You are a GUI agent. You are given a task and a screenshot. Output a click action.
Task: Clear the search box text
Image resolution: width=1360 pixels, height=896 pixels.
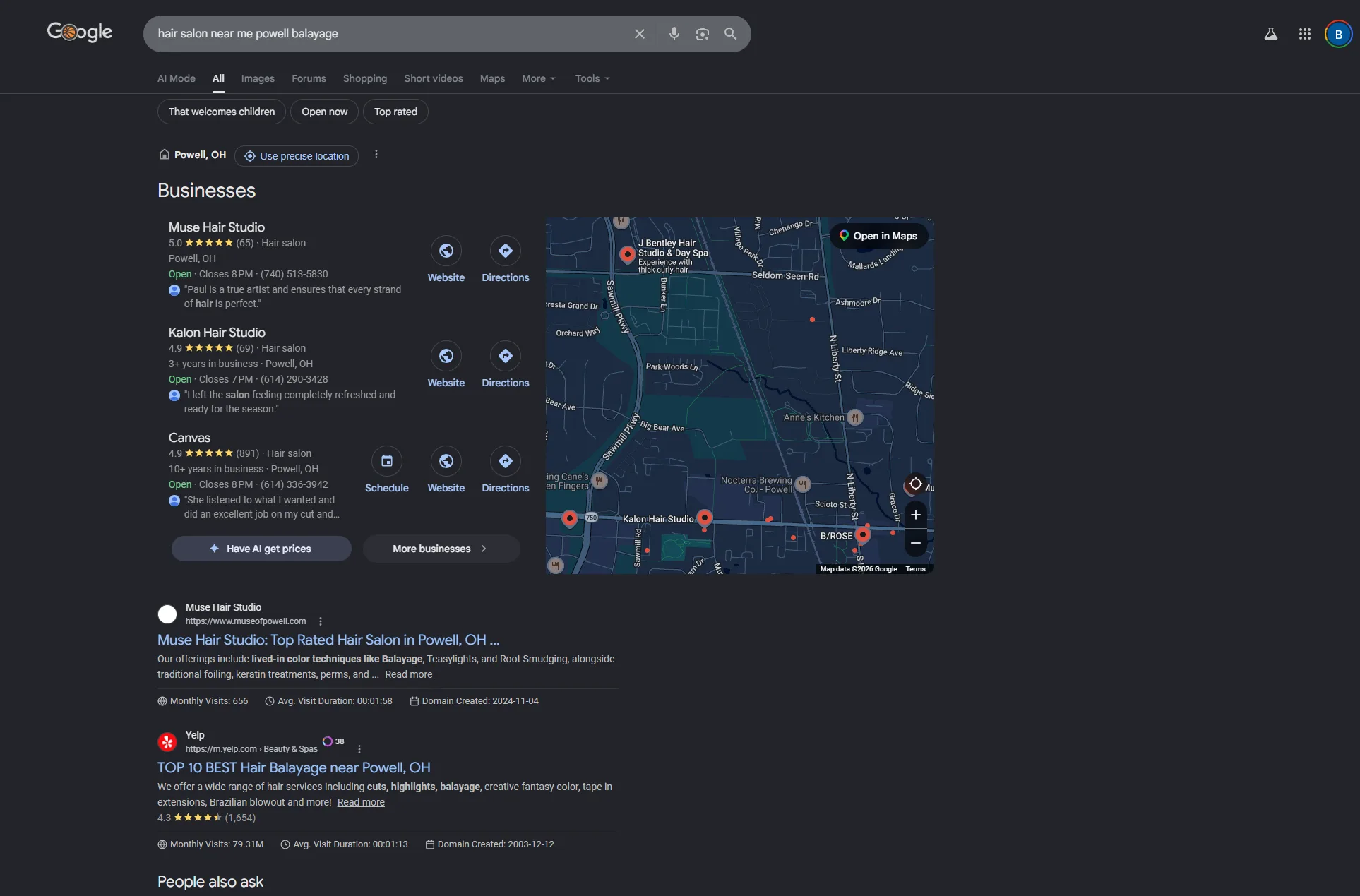click(640, 34)
